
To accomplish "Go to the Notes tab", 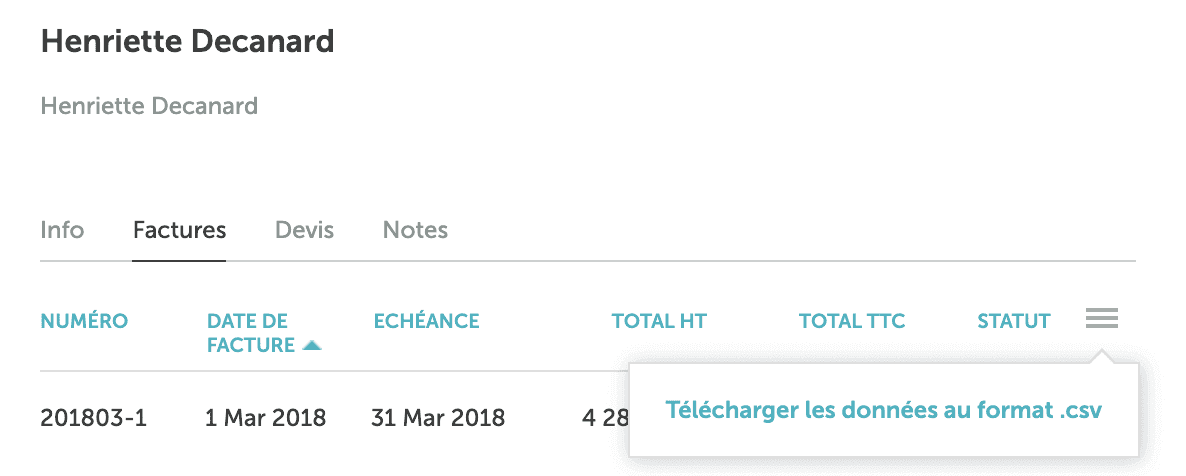I will (x=415, y=230).
